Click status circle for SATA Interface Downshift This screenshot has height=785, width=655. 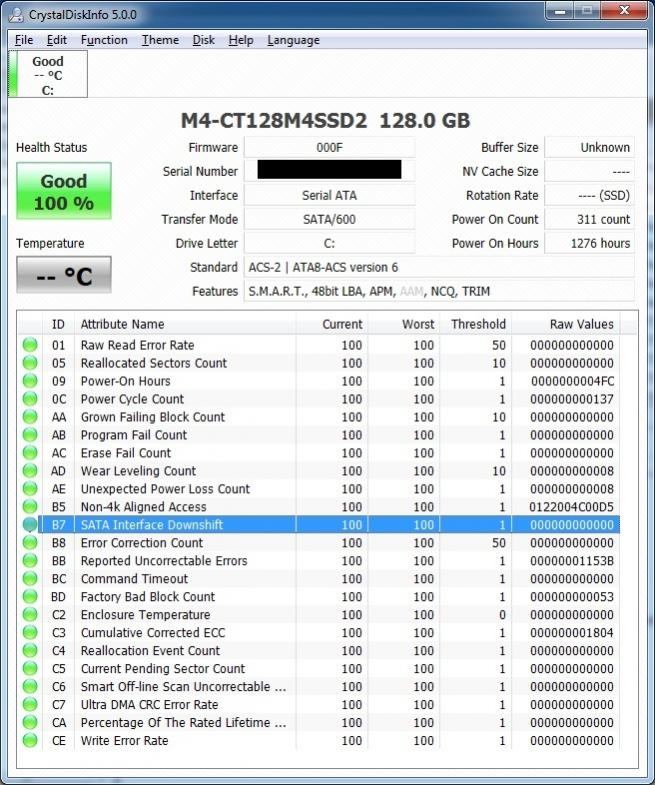[30, 525]
